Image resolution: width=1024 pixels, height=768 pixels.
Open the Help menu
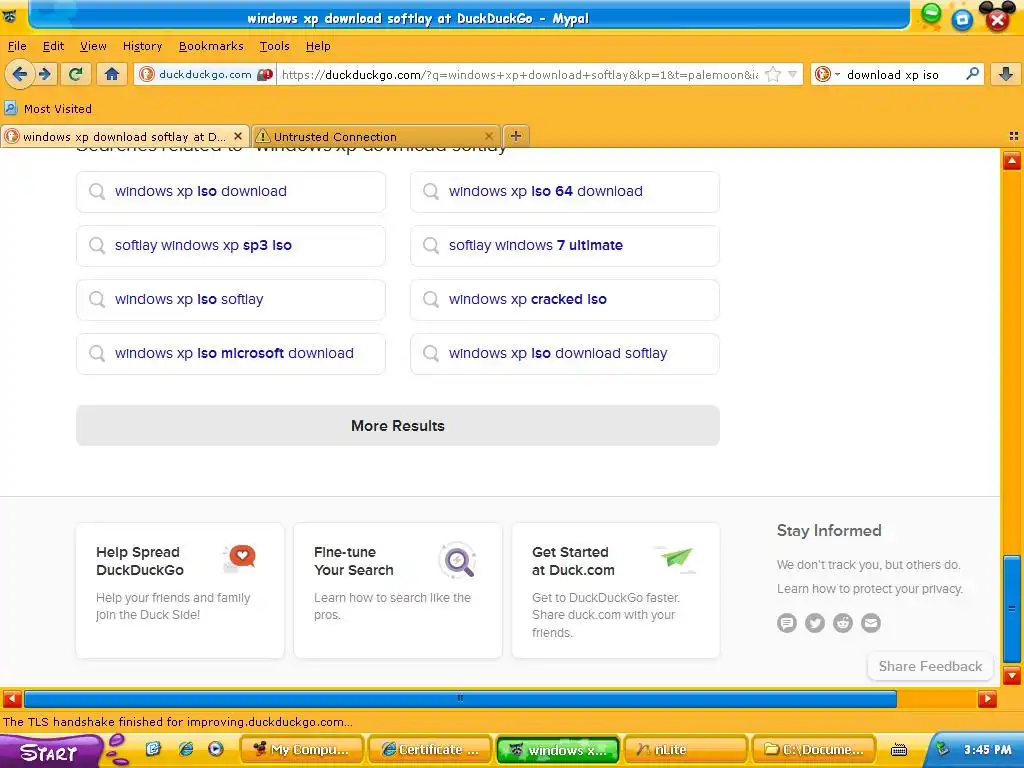(x=318, y=46)
